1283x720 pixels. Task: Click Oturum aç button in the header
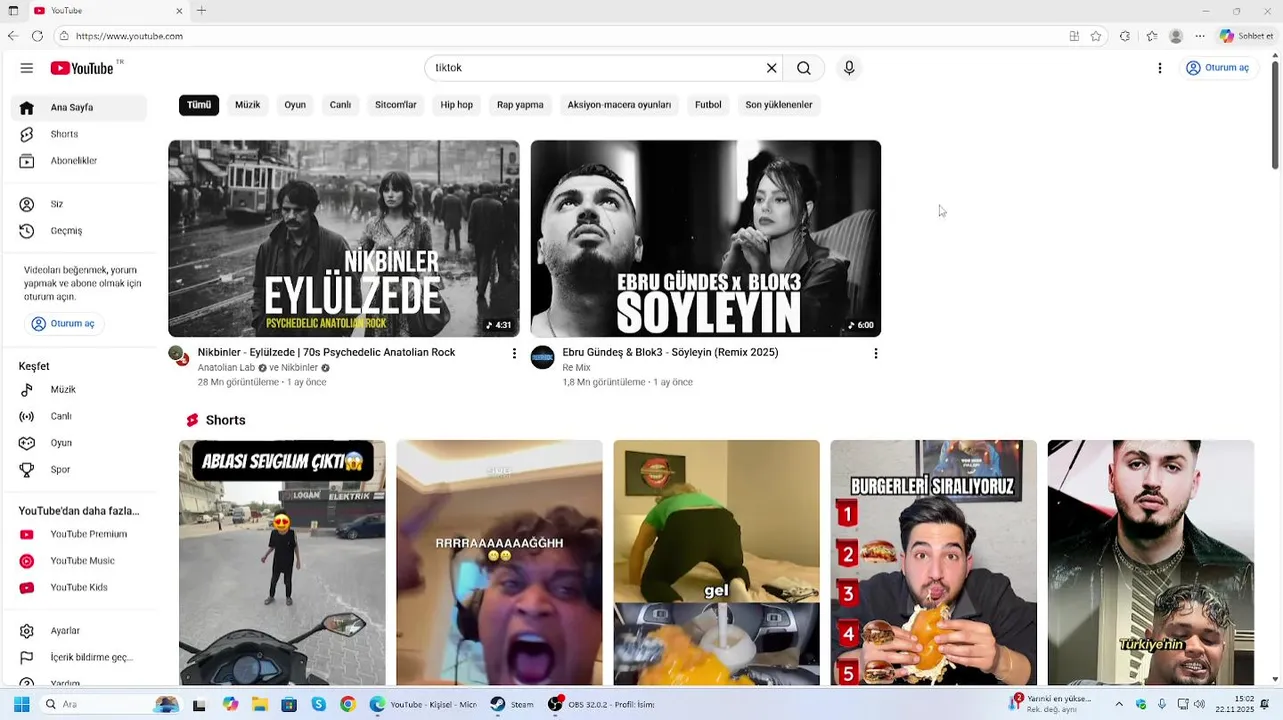[x=1217, y=68]
